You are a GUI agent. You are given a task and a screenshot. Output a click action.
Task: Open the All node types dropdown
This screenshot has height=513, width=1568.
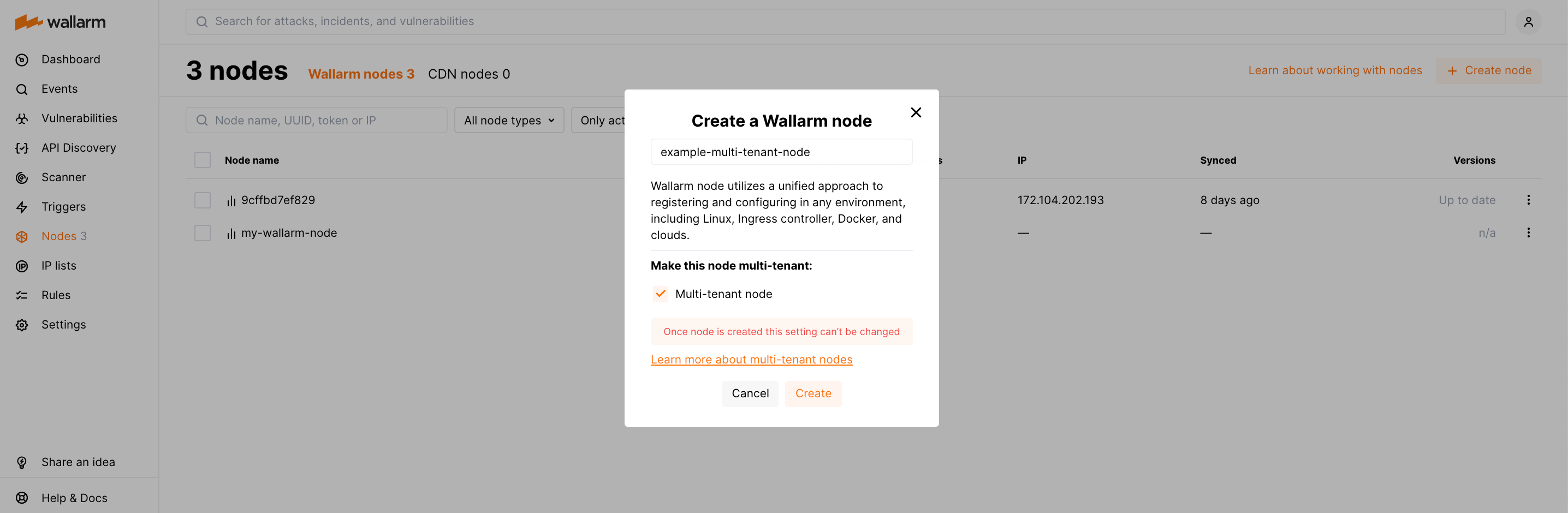509,120
